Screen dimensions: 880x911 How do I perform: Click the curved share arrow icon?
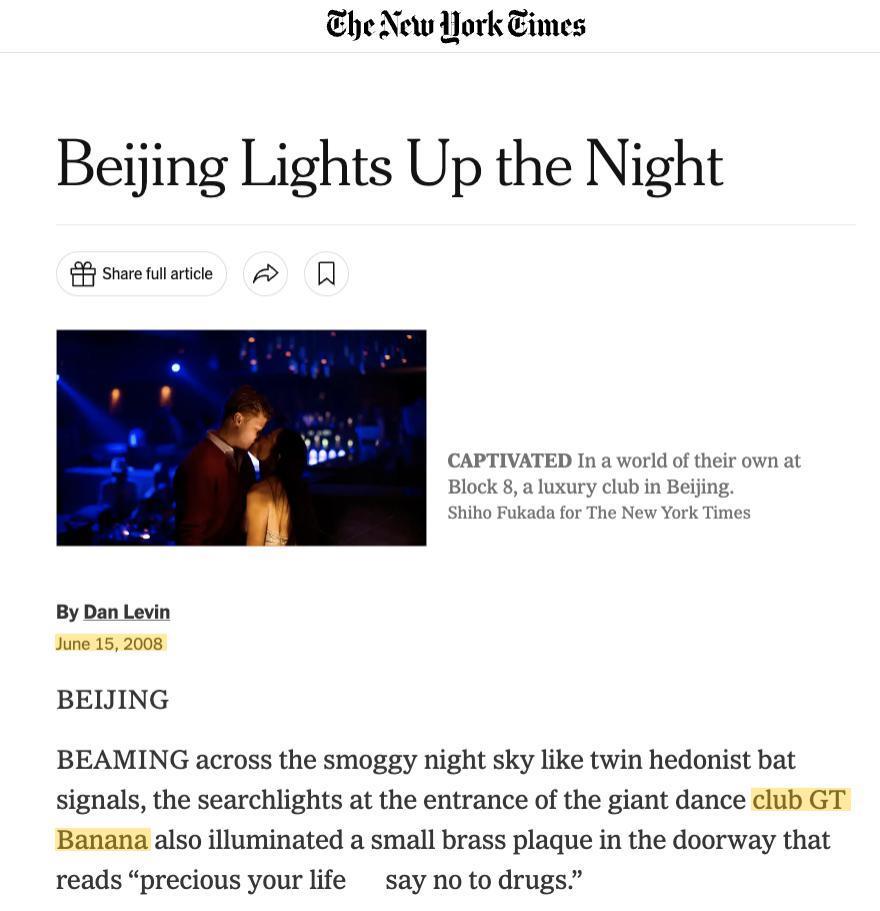click(x=265, y=273)
